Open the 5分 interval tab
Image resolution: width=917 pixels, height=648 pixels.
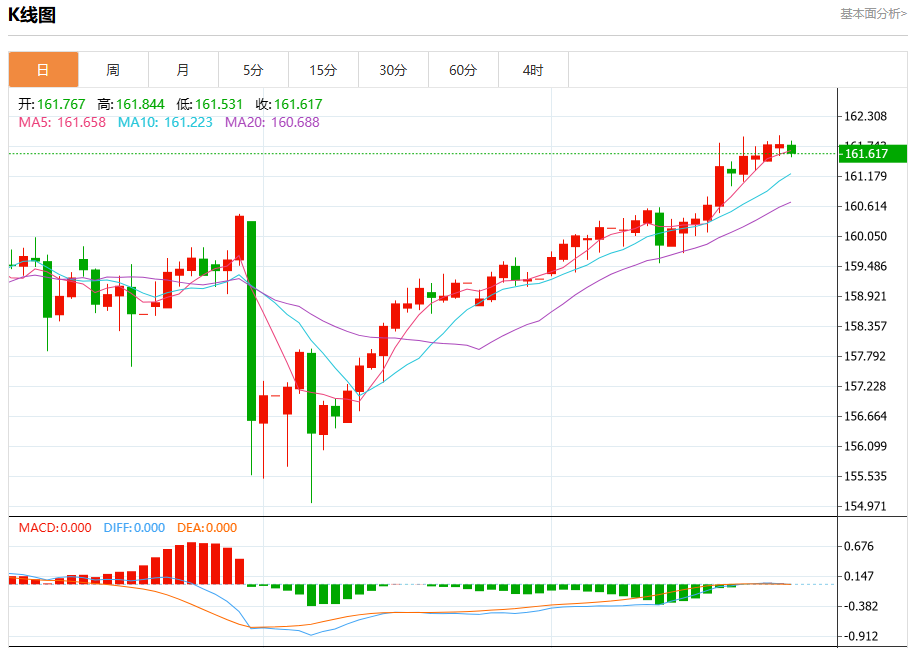[x=253, y=70]
